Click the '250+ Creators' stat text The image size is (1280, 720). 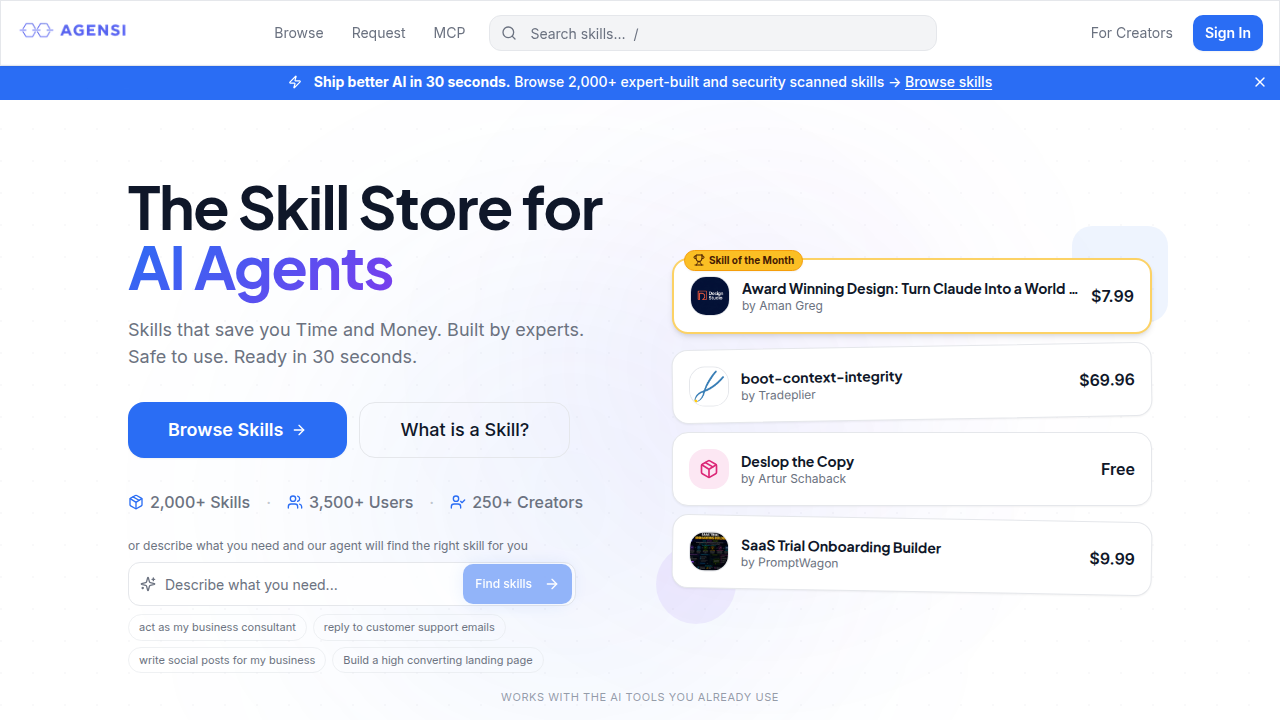point(527,502)
